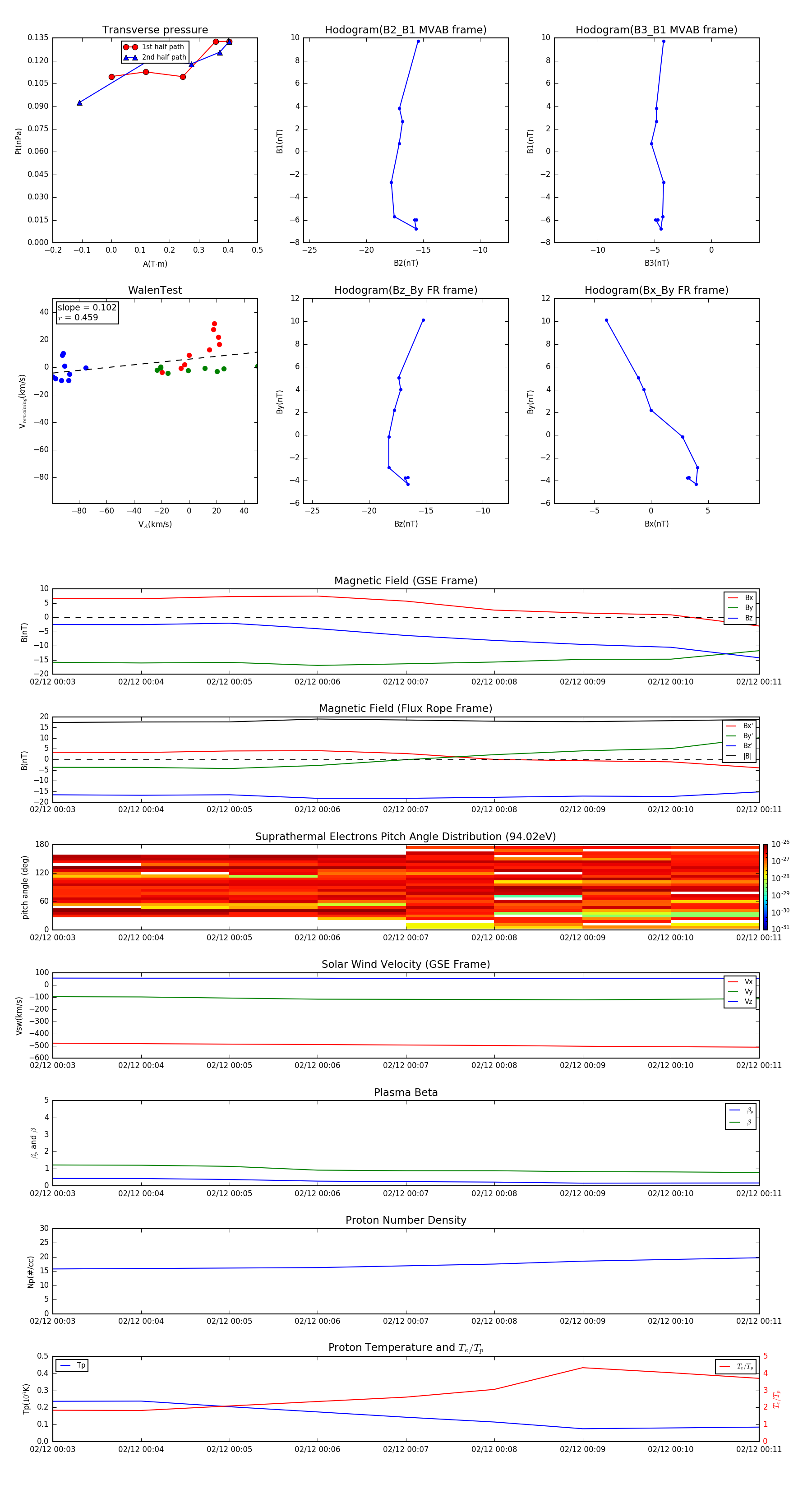Click the "Tp(10^6K)" y-axis label
812x1489 pixels.
[x=26, y=1399]
